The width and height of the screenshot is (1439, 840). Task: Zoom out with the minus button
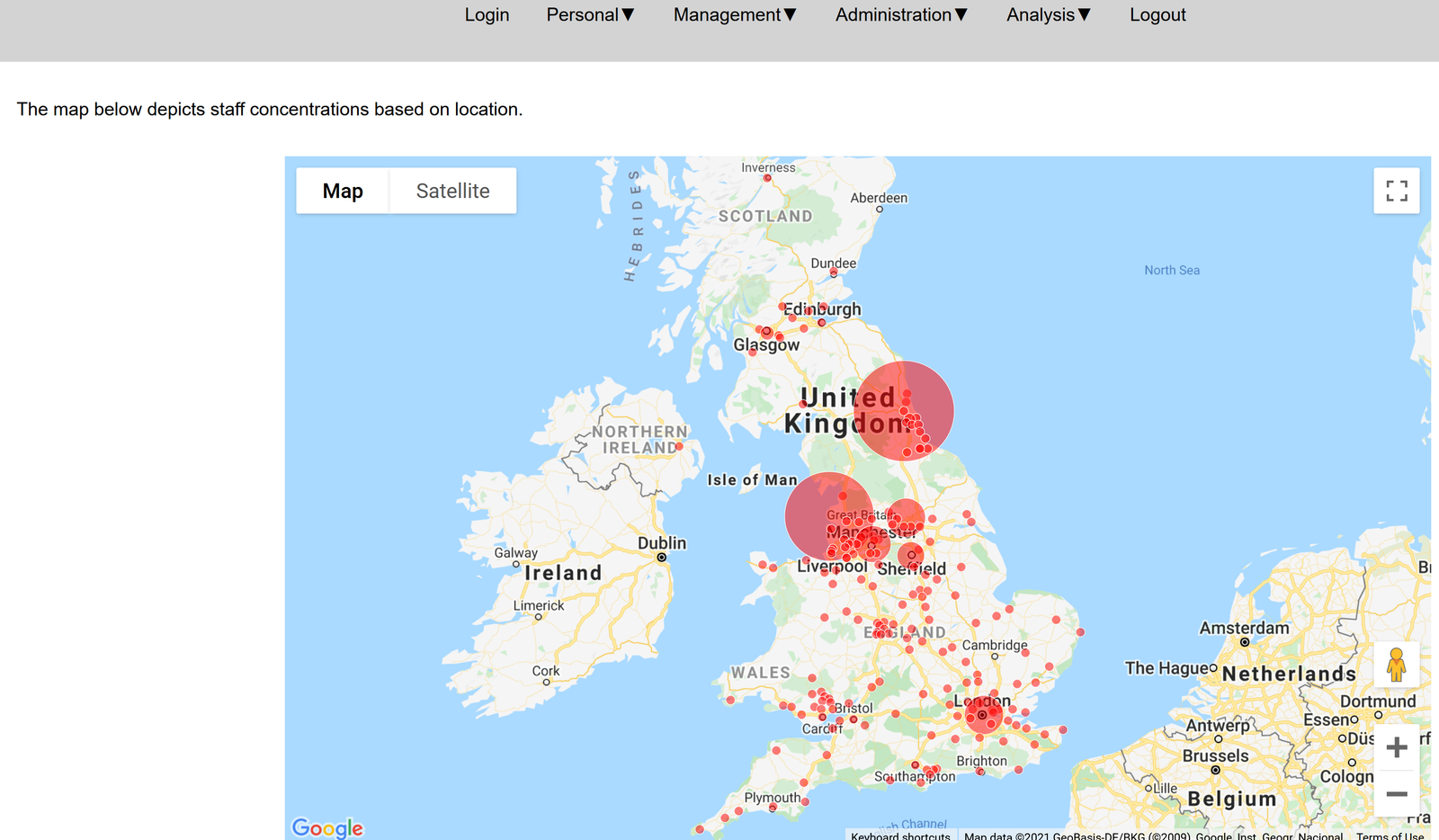pyautogui.click(x=1396, y=794)
